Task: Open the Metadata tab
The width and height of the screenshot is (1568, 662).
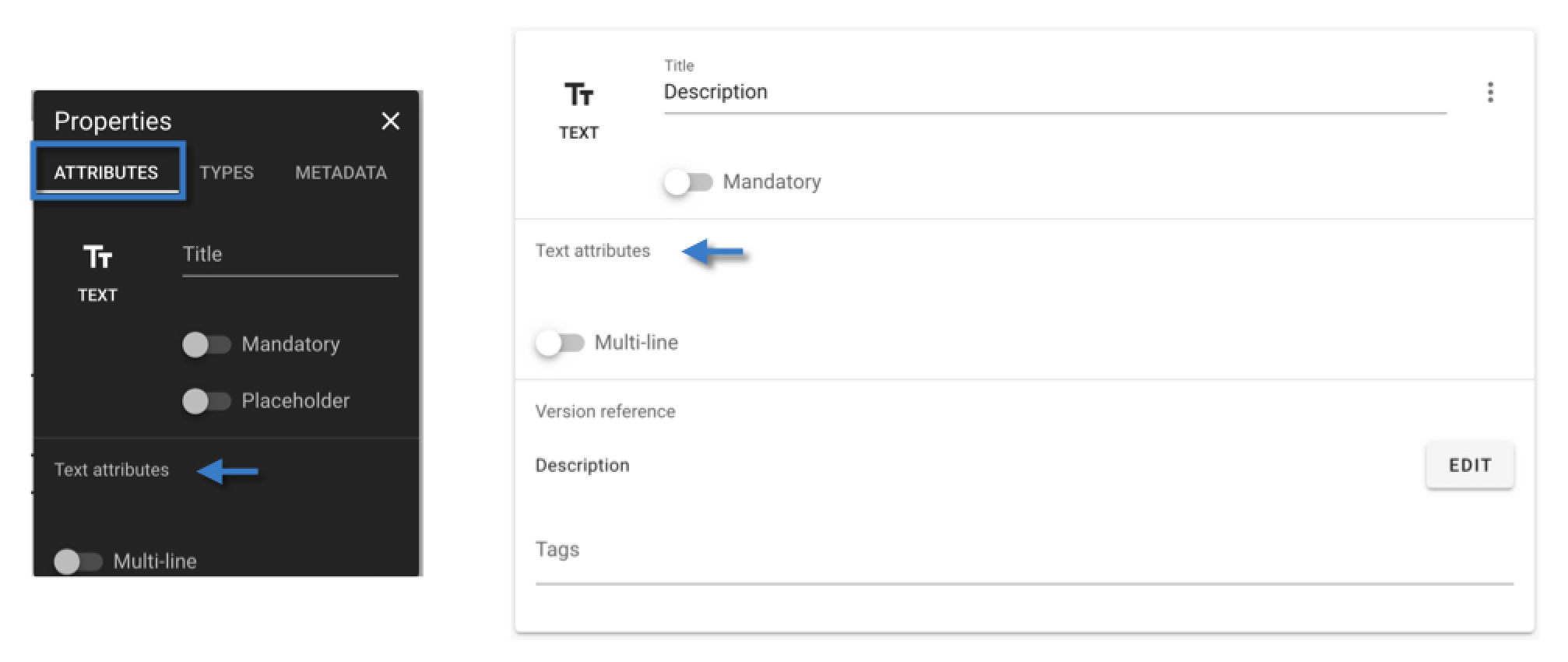Action: [x=341, y=172]
